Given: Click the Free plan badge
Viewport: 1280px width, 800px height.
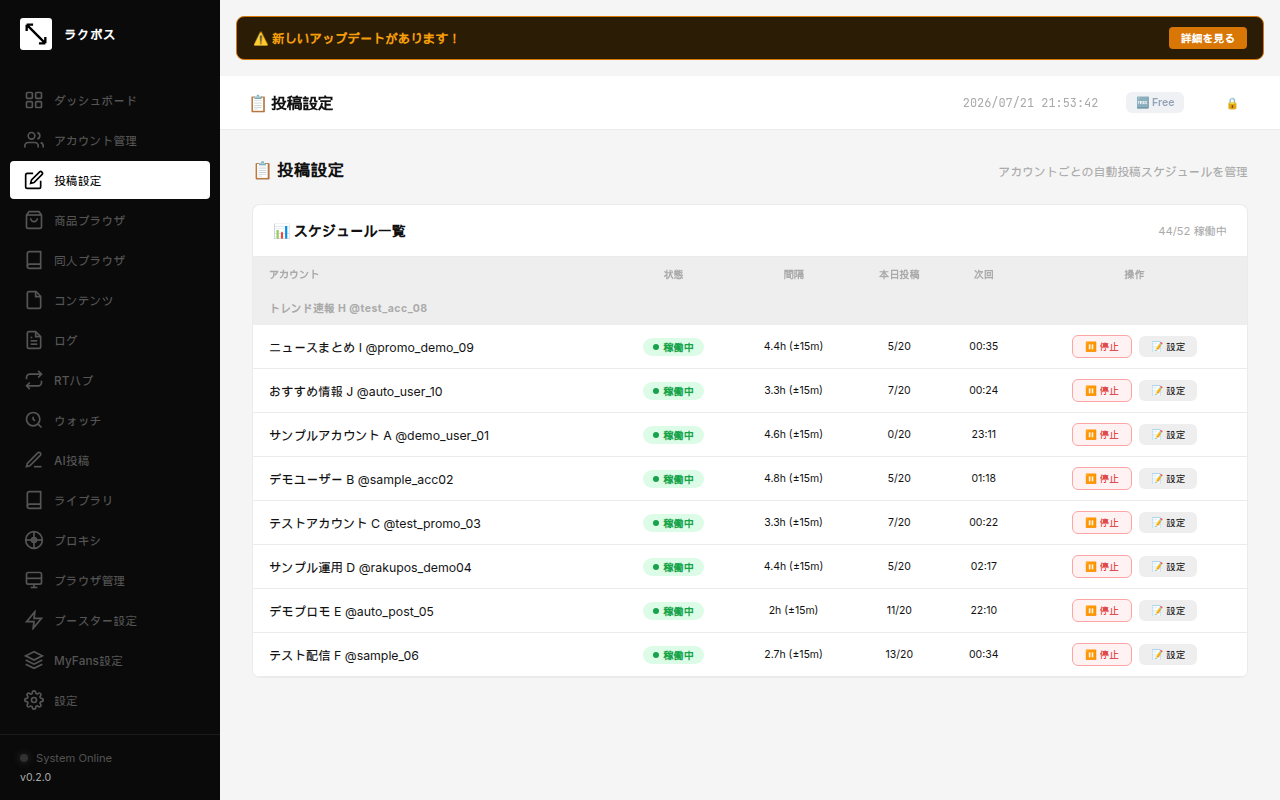Looking at the screenshot, I should tap(1155, 102).
